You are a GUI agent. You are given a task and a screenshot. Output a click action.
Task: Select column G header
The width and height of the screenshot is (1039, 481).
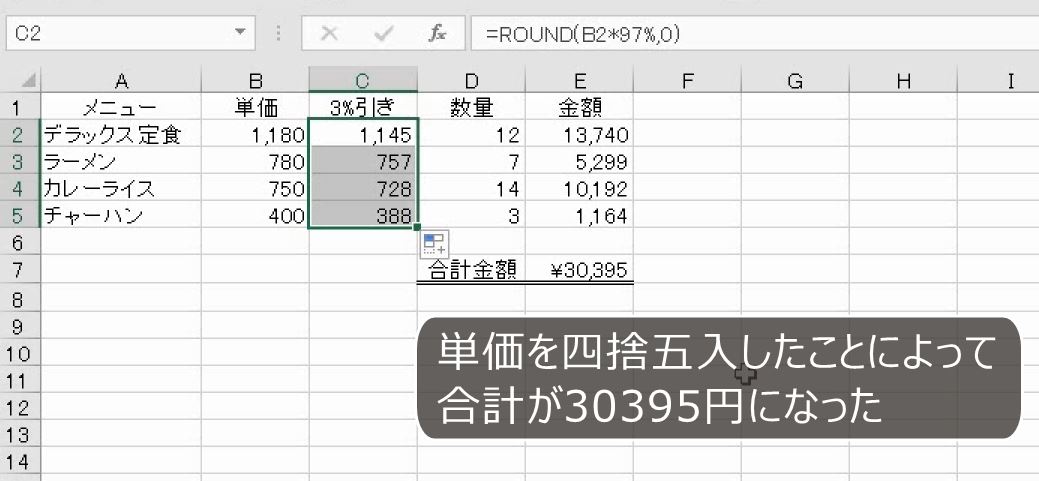(795, 81)
